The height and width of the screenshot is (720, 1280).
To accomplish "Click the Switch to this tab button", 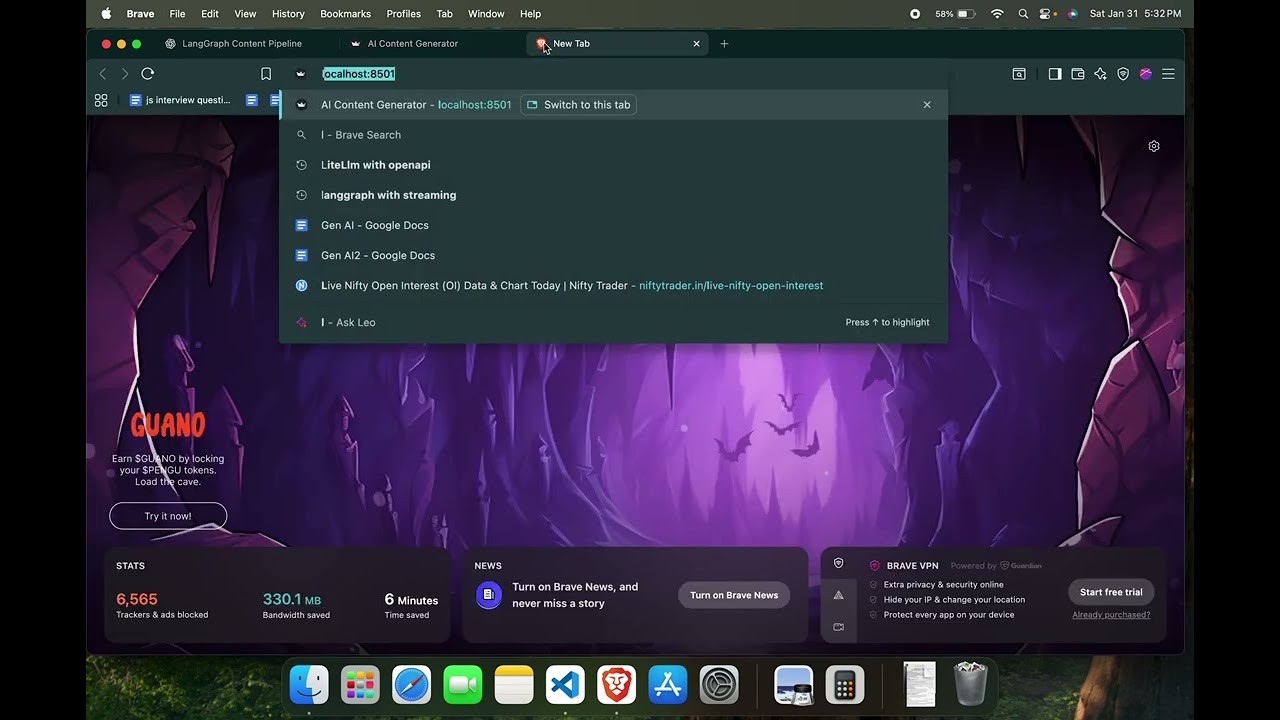I will click(x=578, y=105).
